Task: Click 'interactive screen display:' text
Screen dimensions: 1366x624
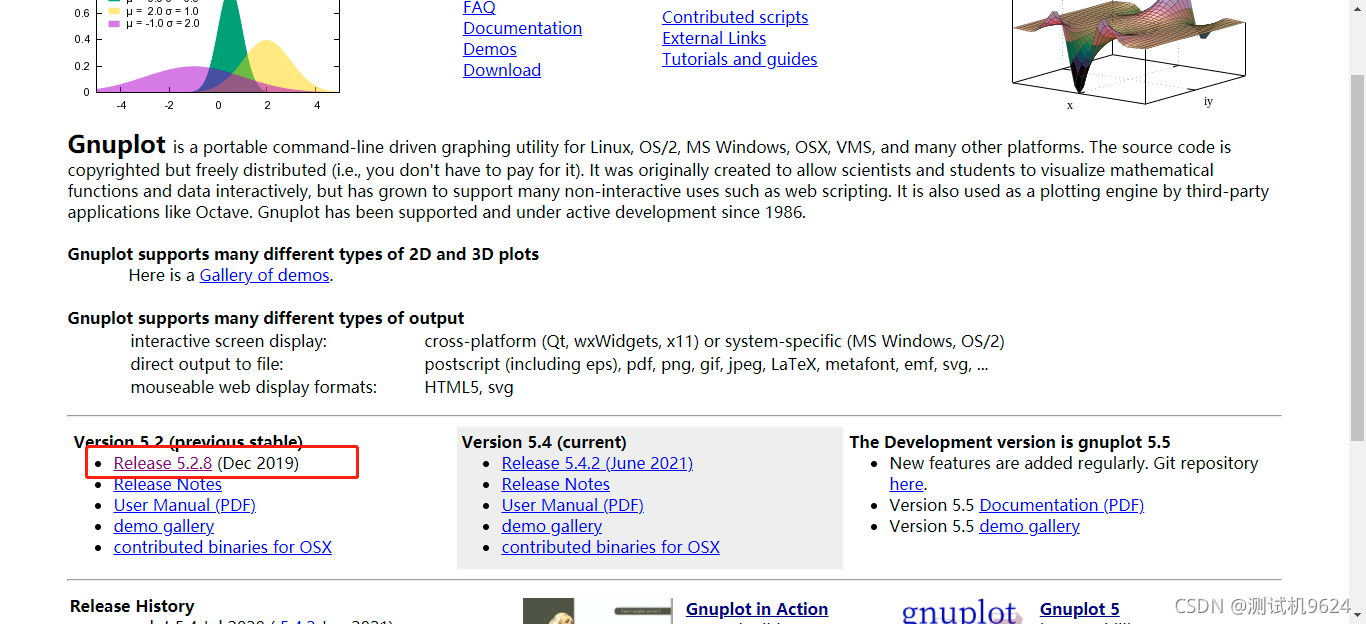Action: tap(229, 341)
